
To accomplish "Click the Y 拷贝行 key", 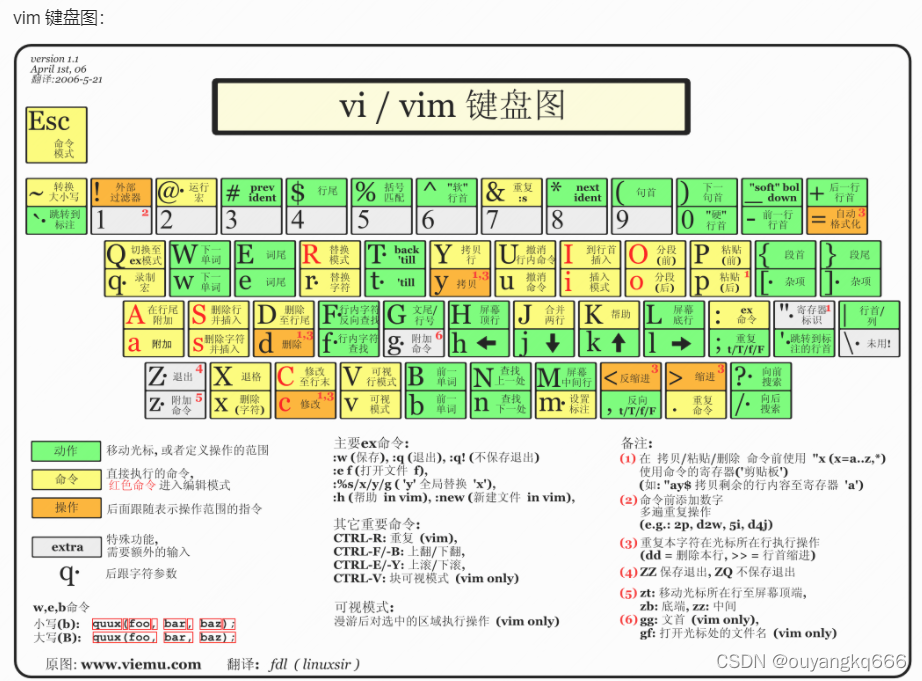I will coord(460,255).
